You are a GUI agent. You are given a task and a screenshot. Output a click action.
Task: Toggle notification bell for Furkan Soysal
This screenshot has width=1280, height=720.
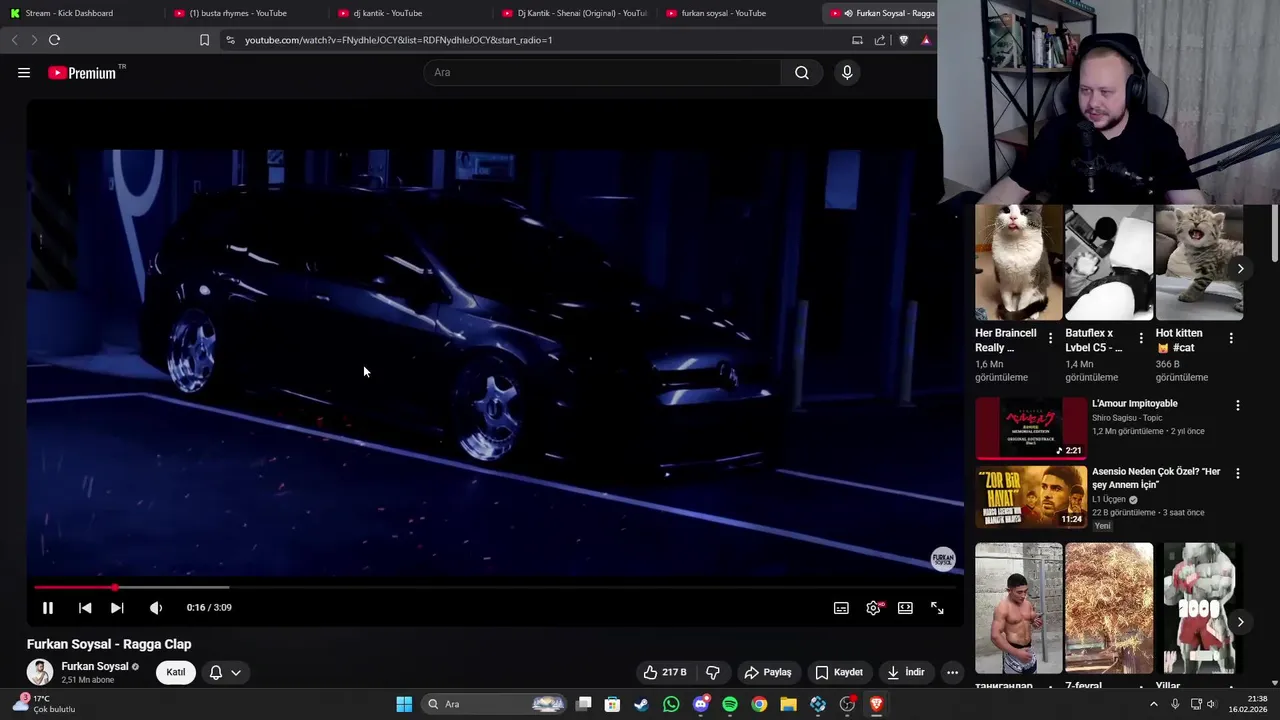coord(215,672)
